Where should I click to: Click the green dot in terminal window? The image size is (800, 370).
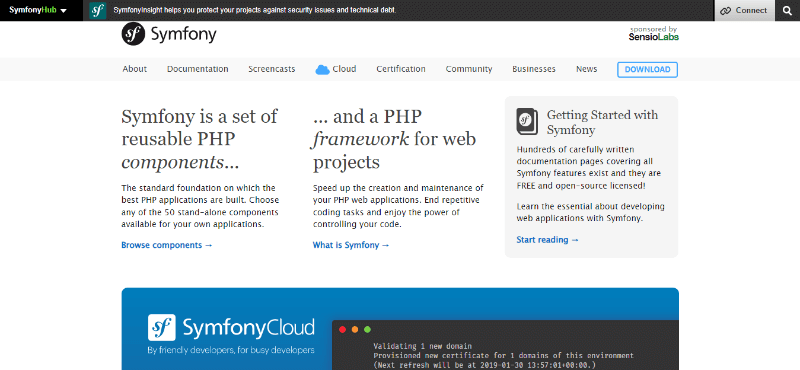[367, 330]
